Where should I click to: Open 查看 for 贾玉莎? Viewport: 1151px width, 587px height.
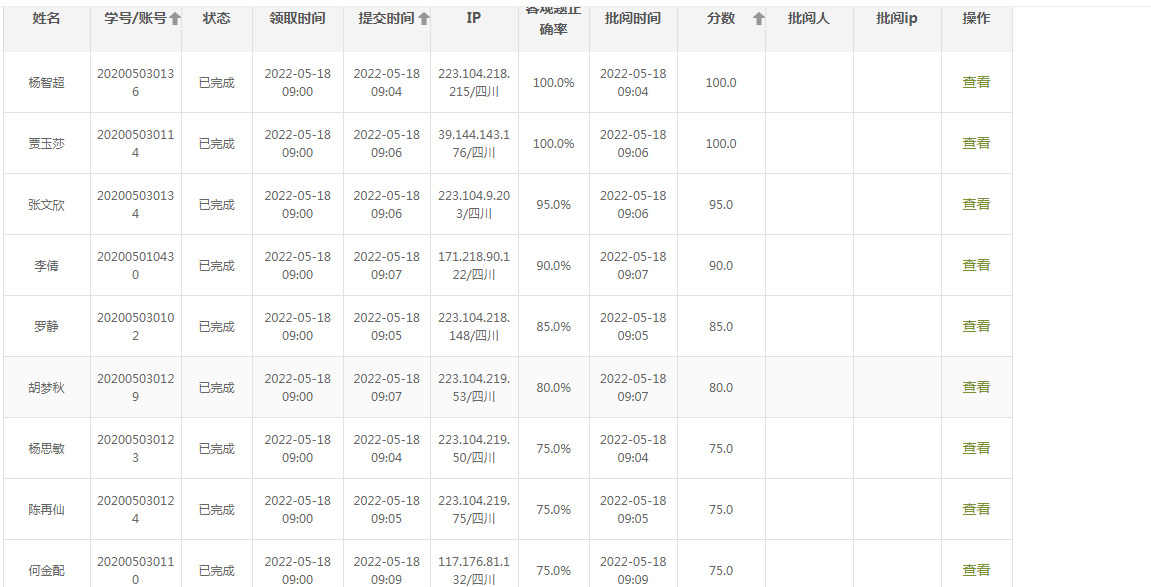[x=976, y=143]
